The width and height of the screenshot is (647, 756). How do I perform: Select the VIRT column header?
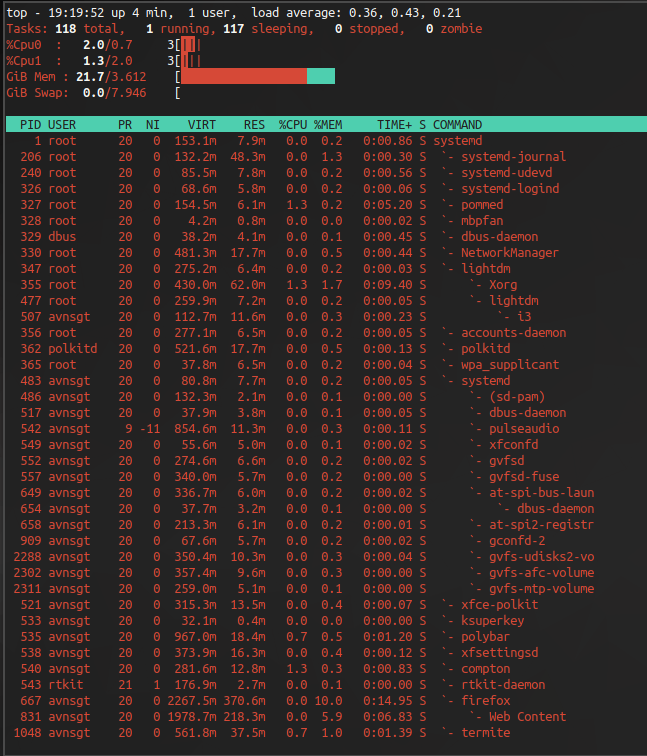click(x=202, y=125)
